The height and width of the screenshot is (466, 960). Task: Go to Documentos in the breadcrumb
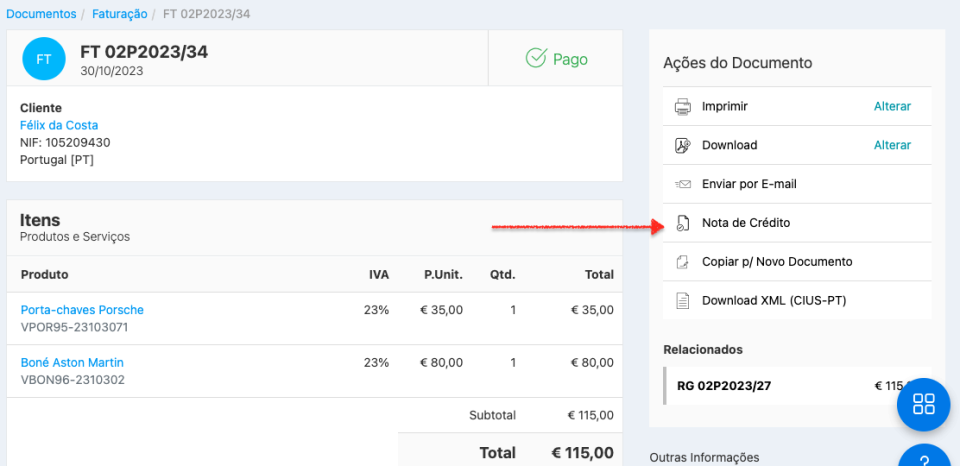point(41,14)
